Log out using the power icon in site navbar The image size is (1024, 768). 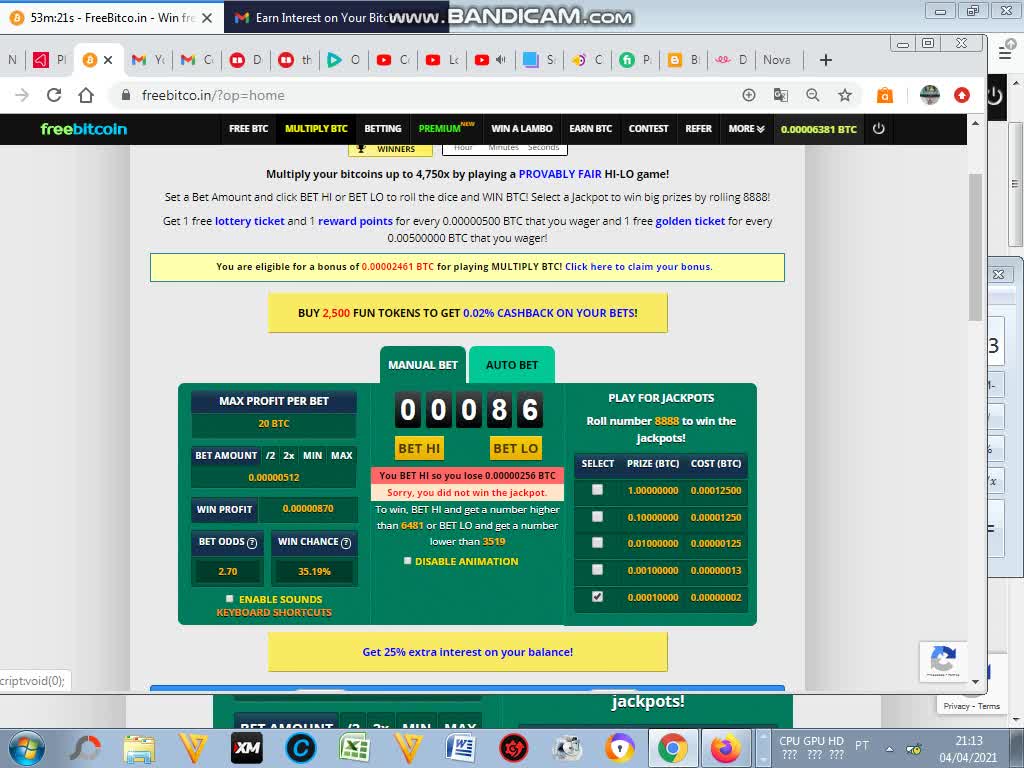coord(878,129)
